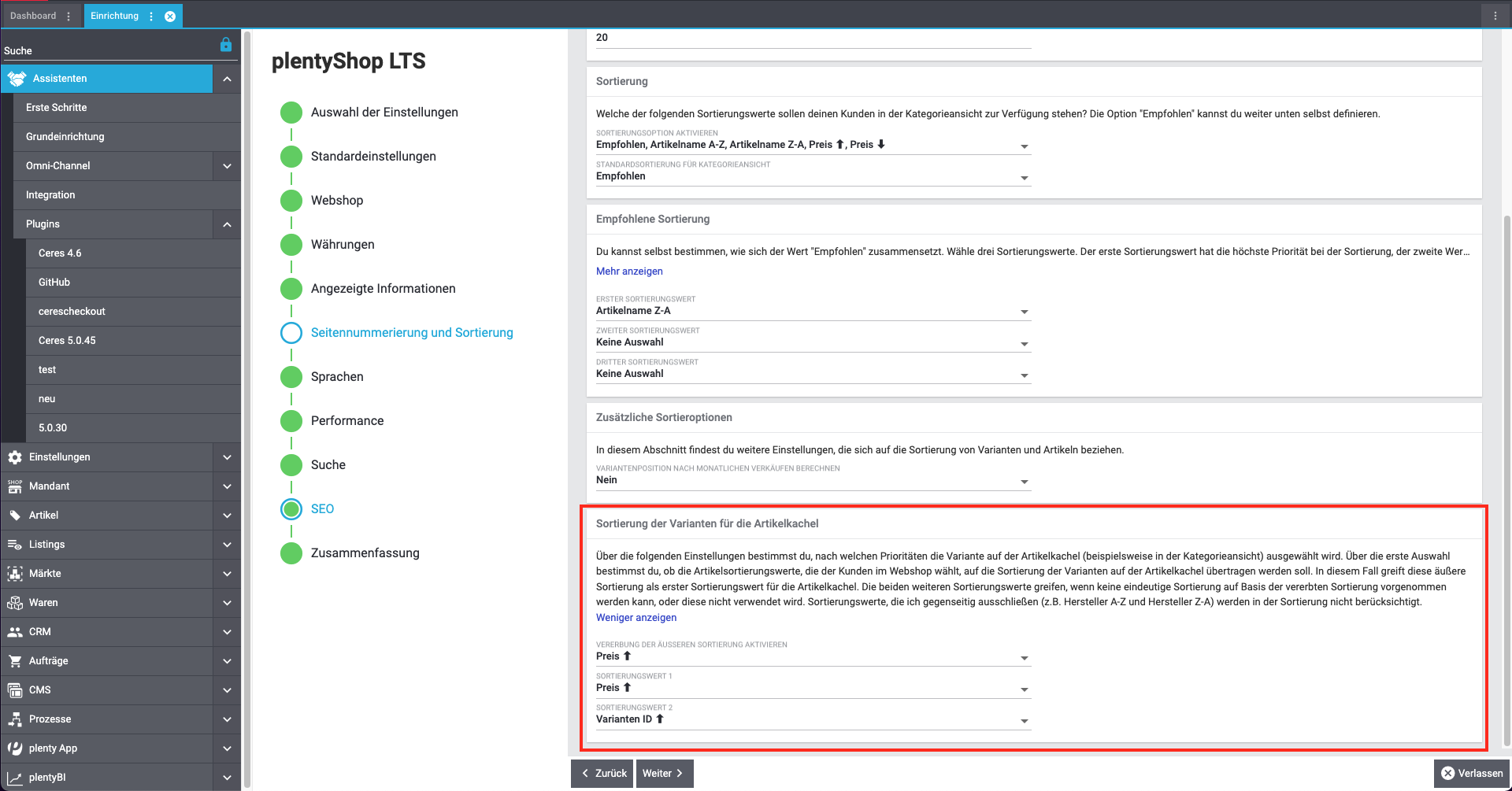Viewport: 1512px width, 791px height.
Task: Close the Einrichtung tab with X icon
Action: click(170, 17)
